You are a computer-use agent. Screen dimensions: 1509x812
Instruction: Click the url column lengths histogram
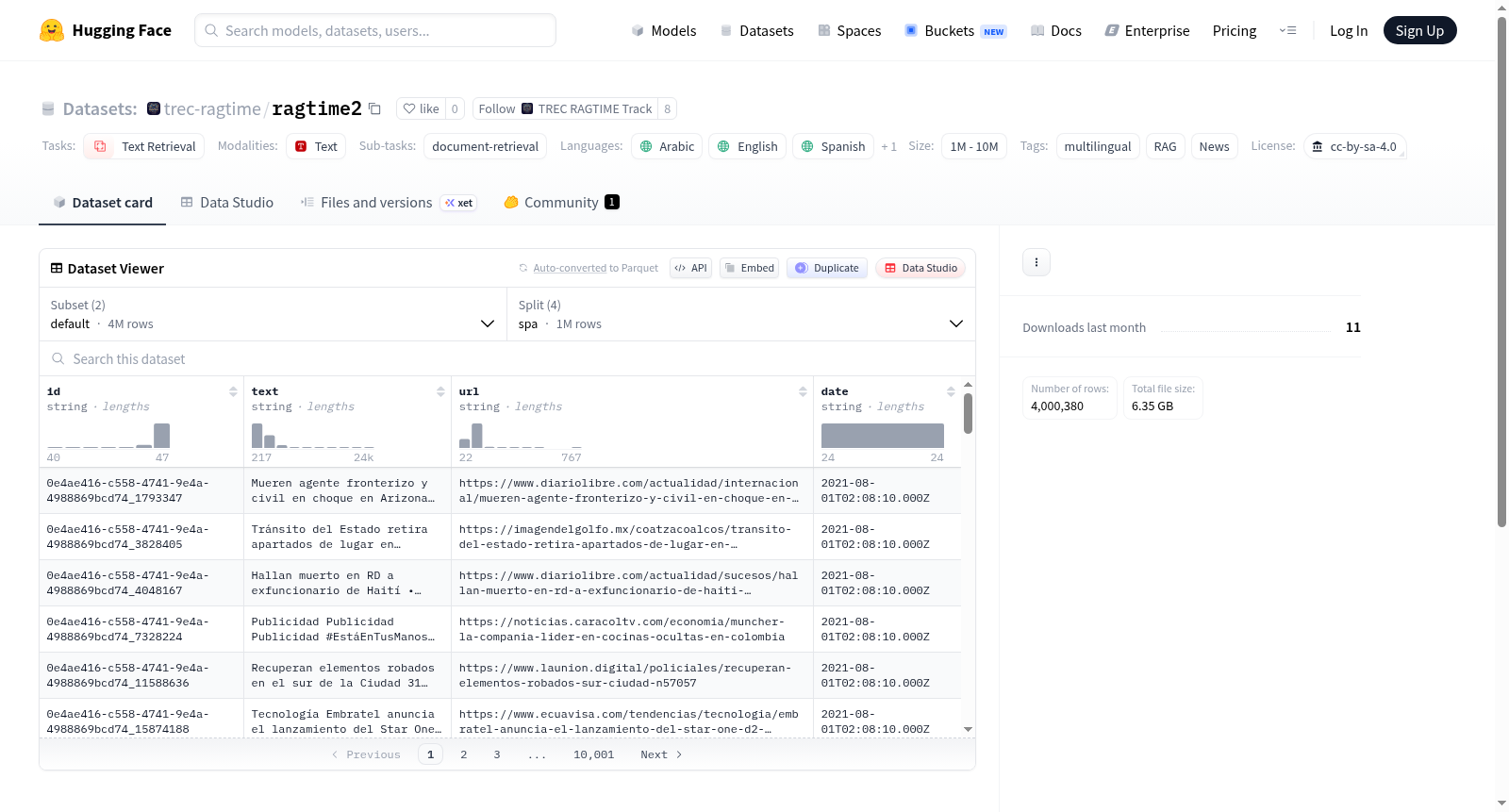click(x=521, y=436)
